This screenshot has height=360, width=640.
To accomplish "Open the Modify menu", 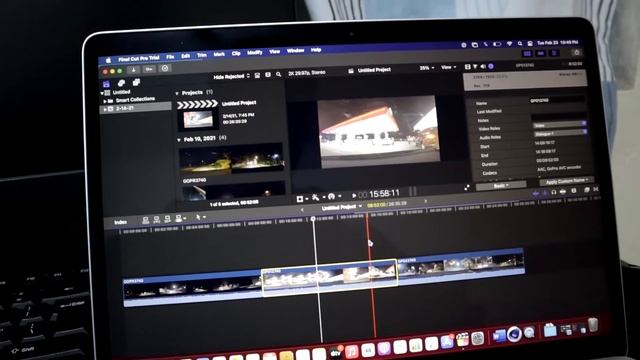I will [255, 53].
